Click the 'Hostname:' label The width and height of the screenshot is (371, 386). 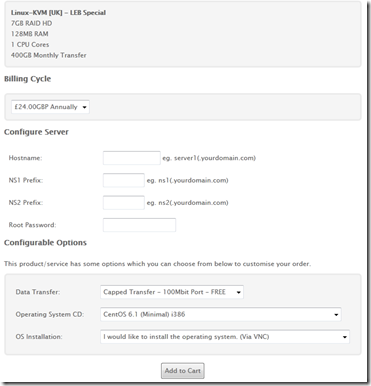(25, 158)
